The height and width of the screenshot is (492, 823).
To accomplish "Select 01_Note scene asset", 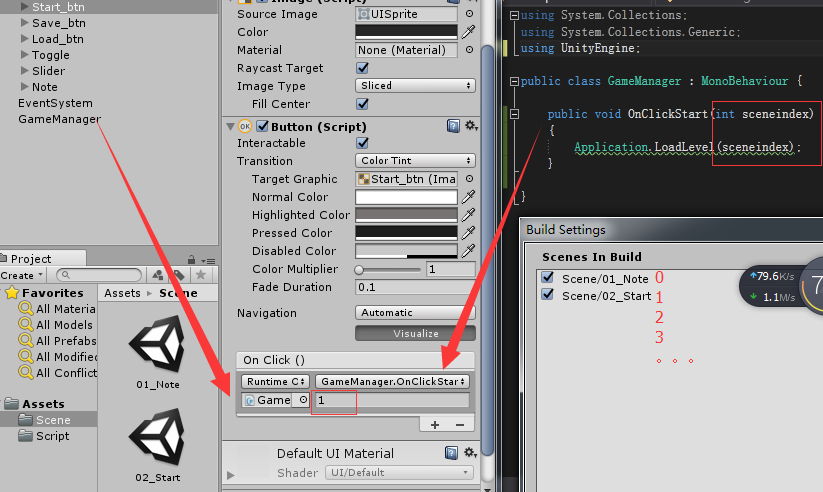I will tap(157, 352).
